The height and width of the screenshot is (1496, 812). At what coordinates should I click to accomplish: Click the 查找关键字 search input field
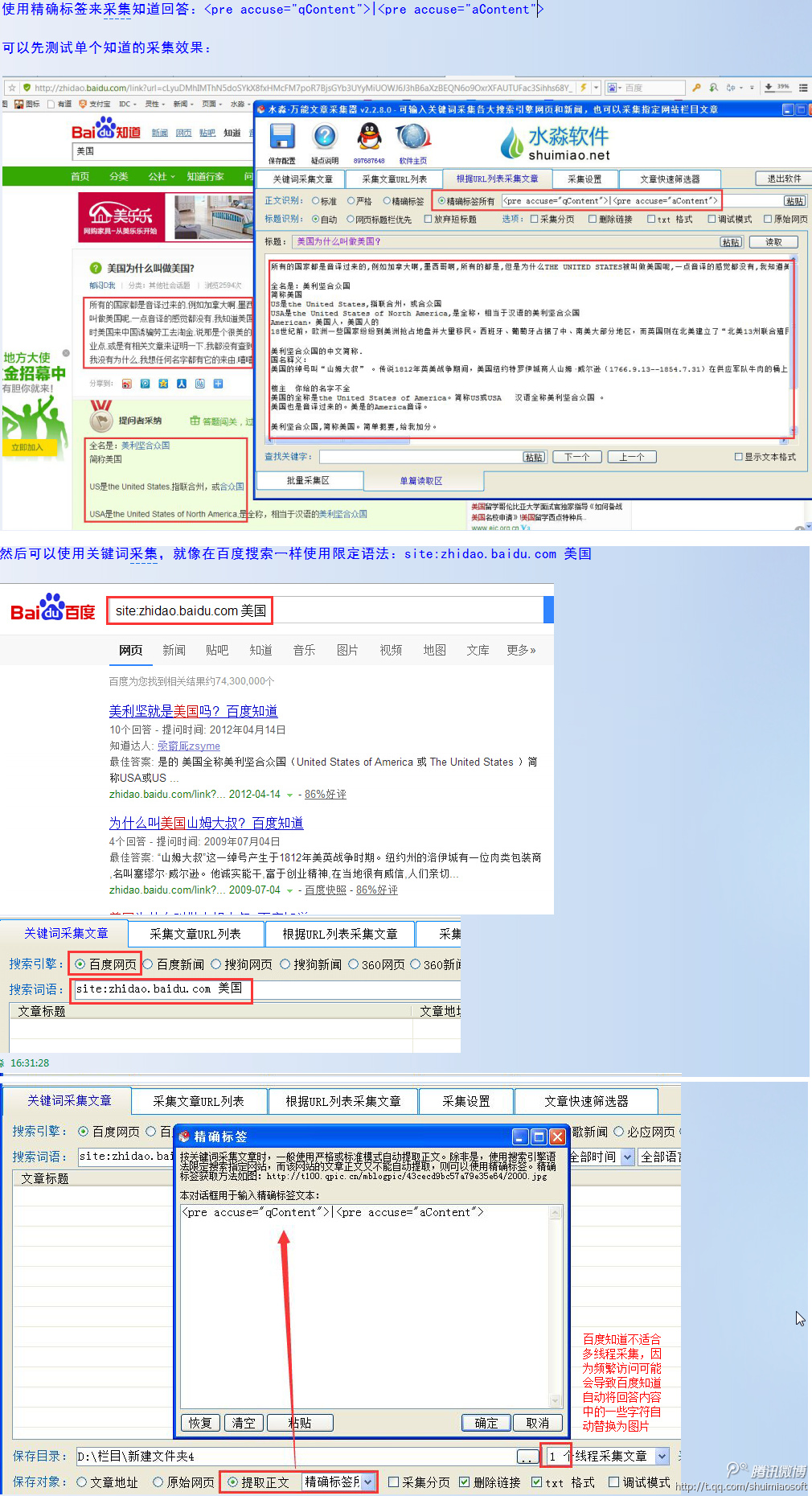(x=420, y=457)
